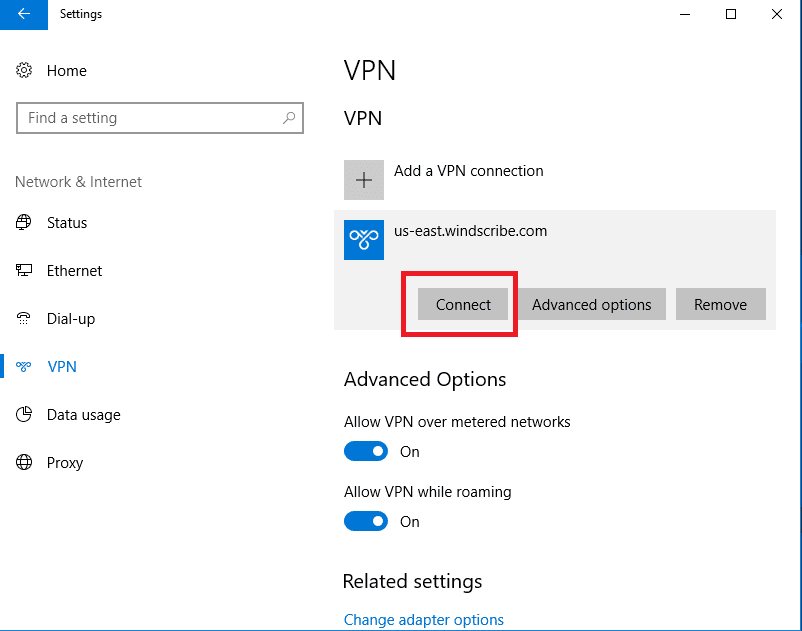Remove the us-east.windscribe.com connection
This screenshot has width=802, height=631.
(720, 305)
